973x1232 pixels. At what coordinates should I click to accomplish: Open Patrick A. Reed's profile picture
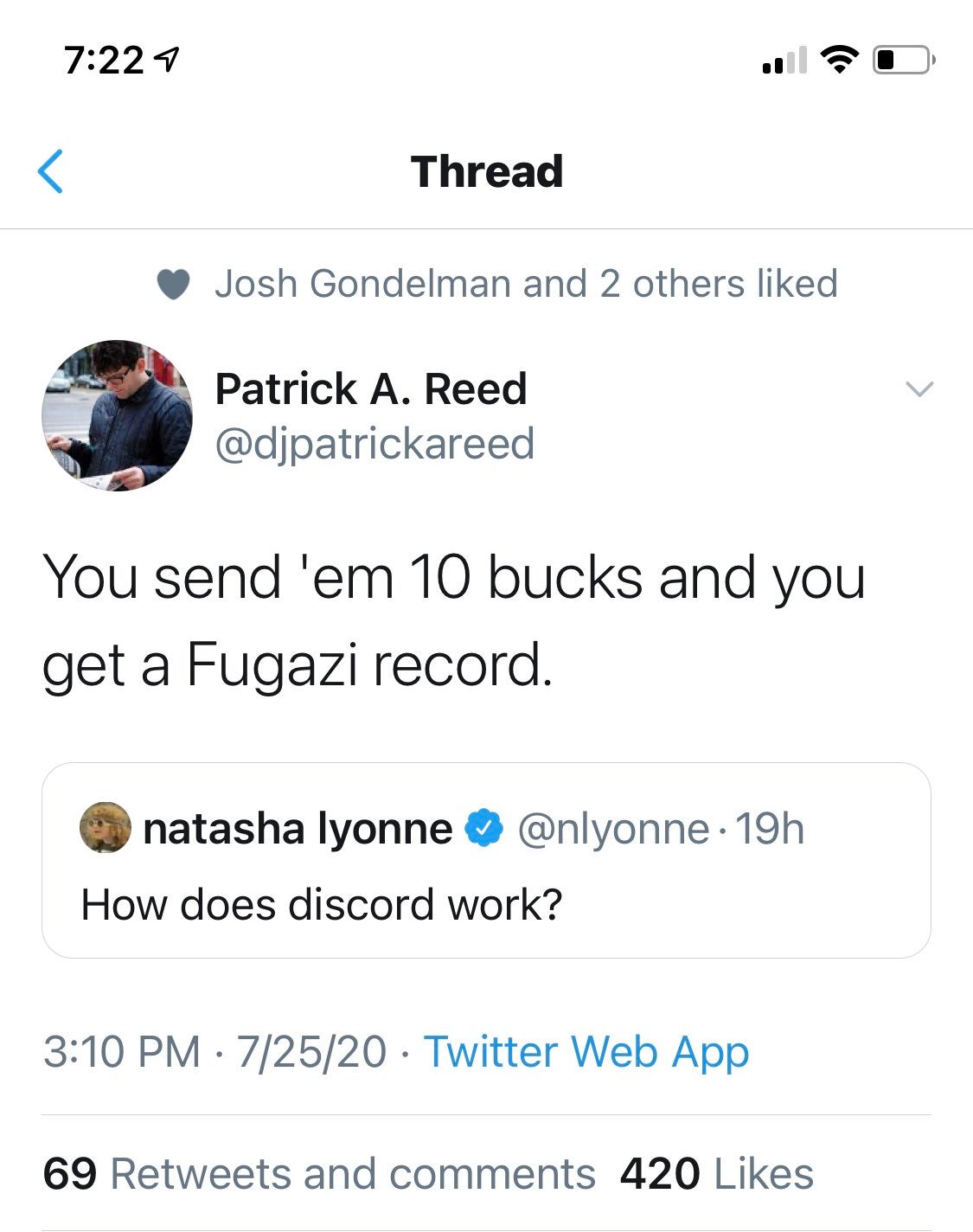click(x=117, y=415)
